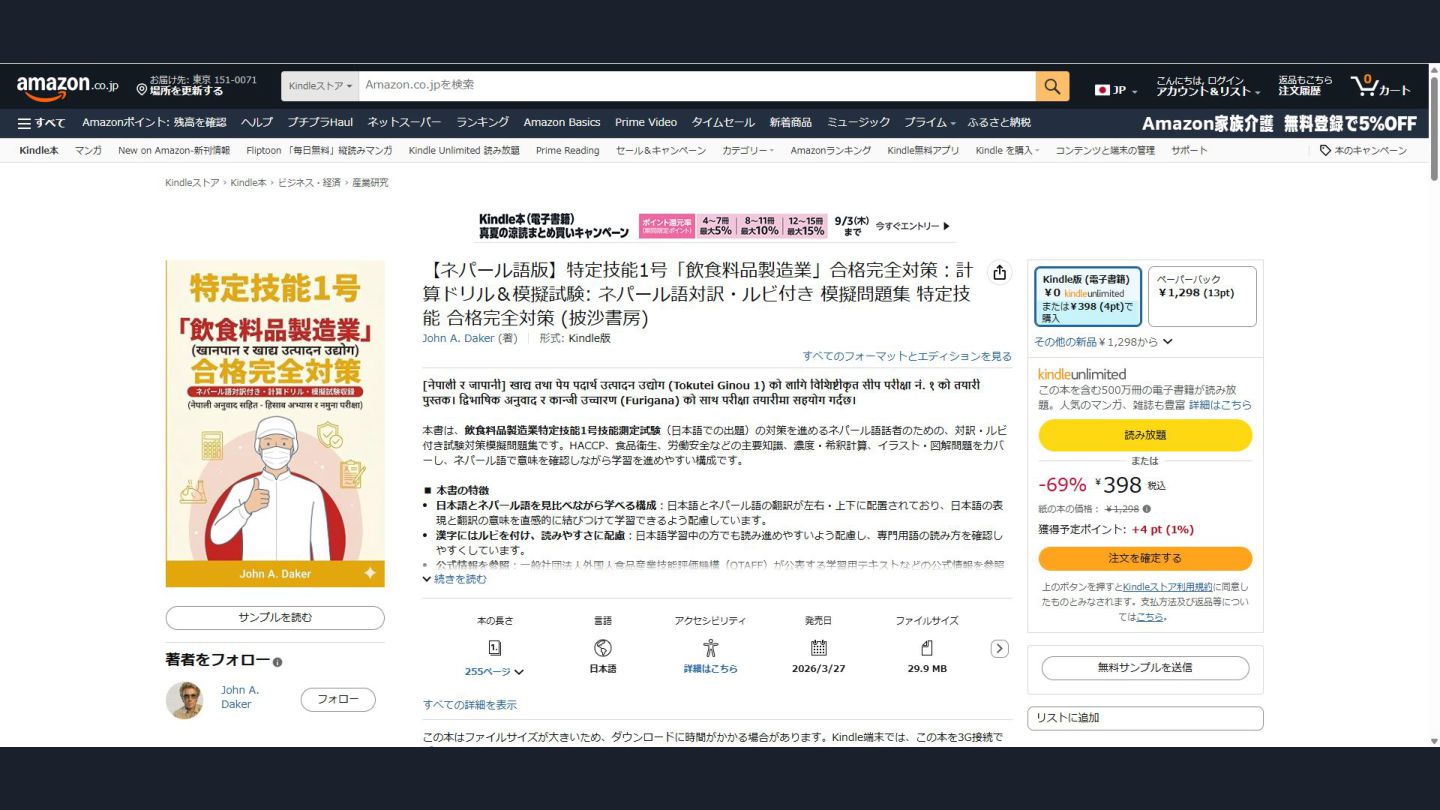Open the shopping cart icon
The image size is (1440, 810).
[x=1381, y=86]
